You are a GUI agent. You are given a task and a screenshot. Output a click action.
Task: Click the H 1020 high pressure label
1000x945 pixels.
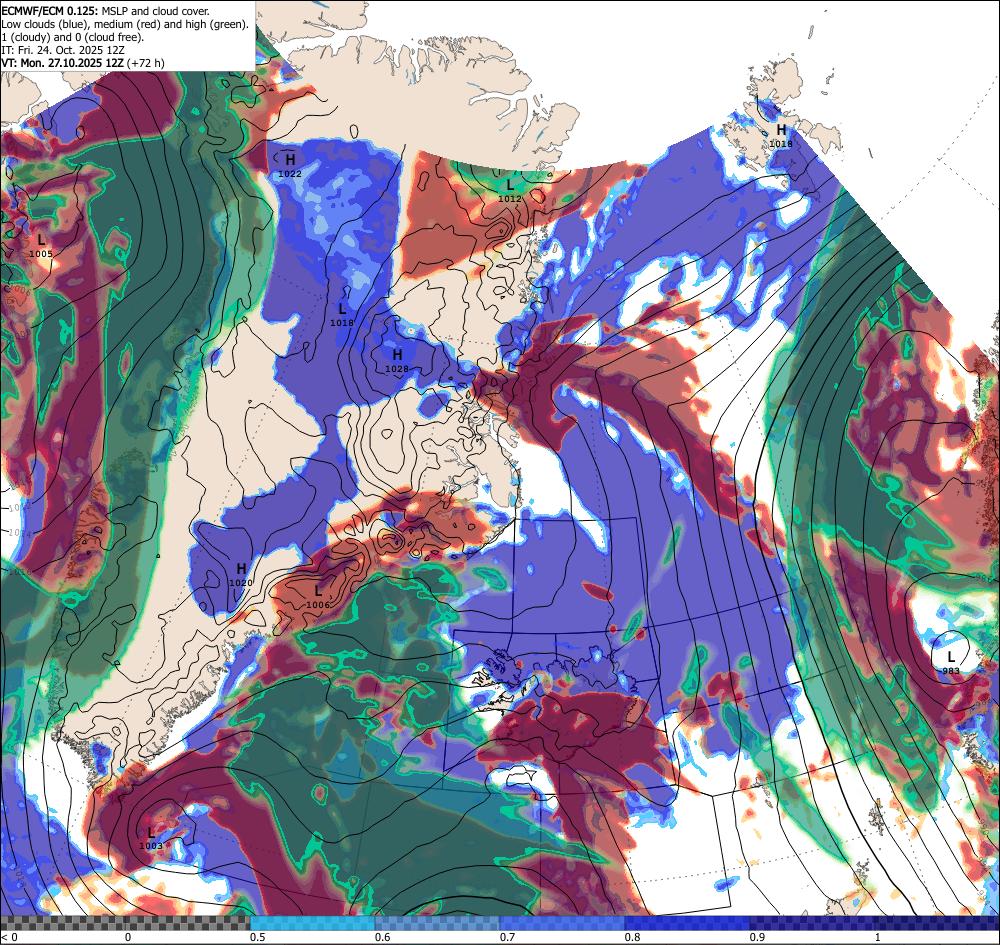click(x=241, y=574)
